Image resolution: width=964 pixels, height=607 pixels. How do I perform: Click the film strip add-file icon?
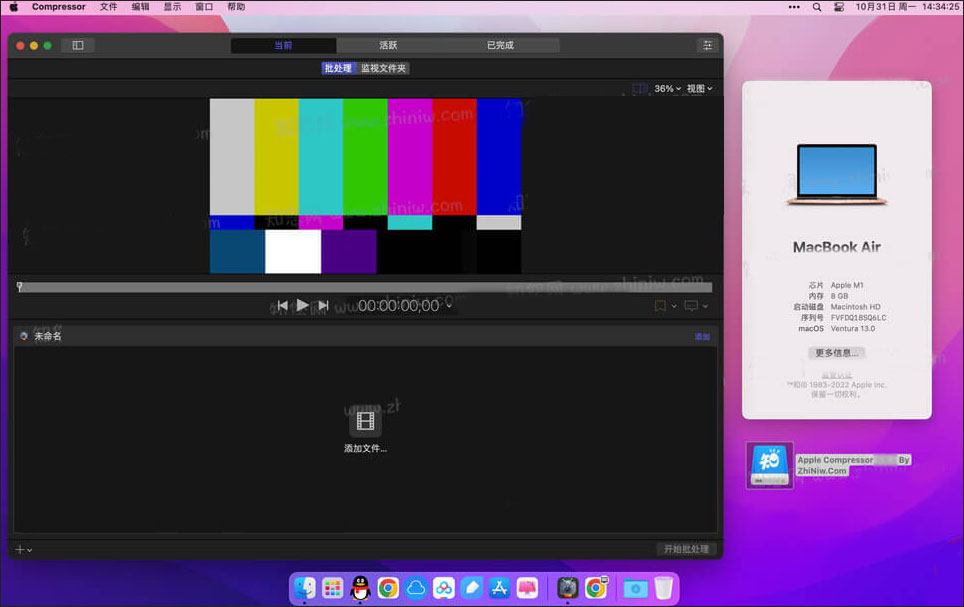365,421
